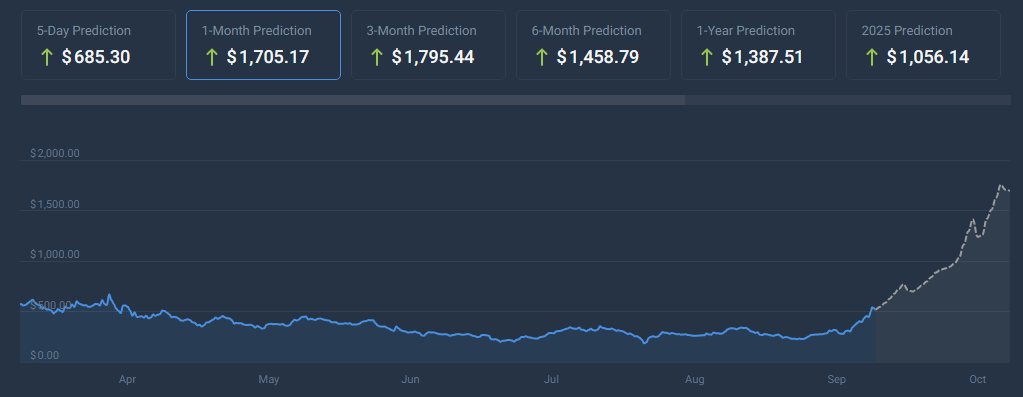Select the 5-Day Prediction card

click(x=99, y=45)
